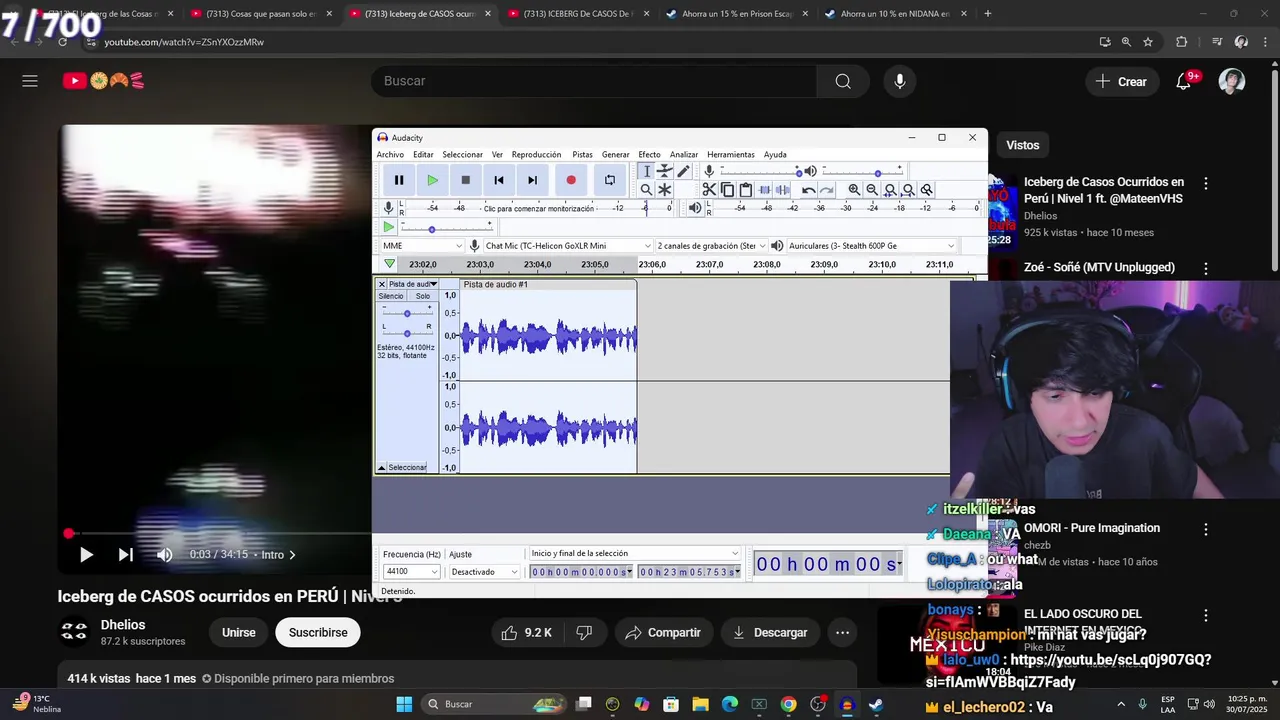Viewport: 1280px width, 720px height.
Task: Open Efecto menu in Audacity
Action: (649, 154)
